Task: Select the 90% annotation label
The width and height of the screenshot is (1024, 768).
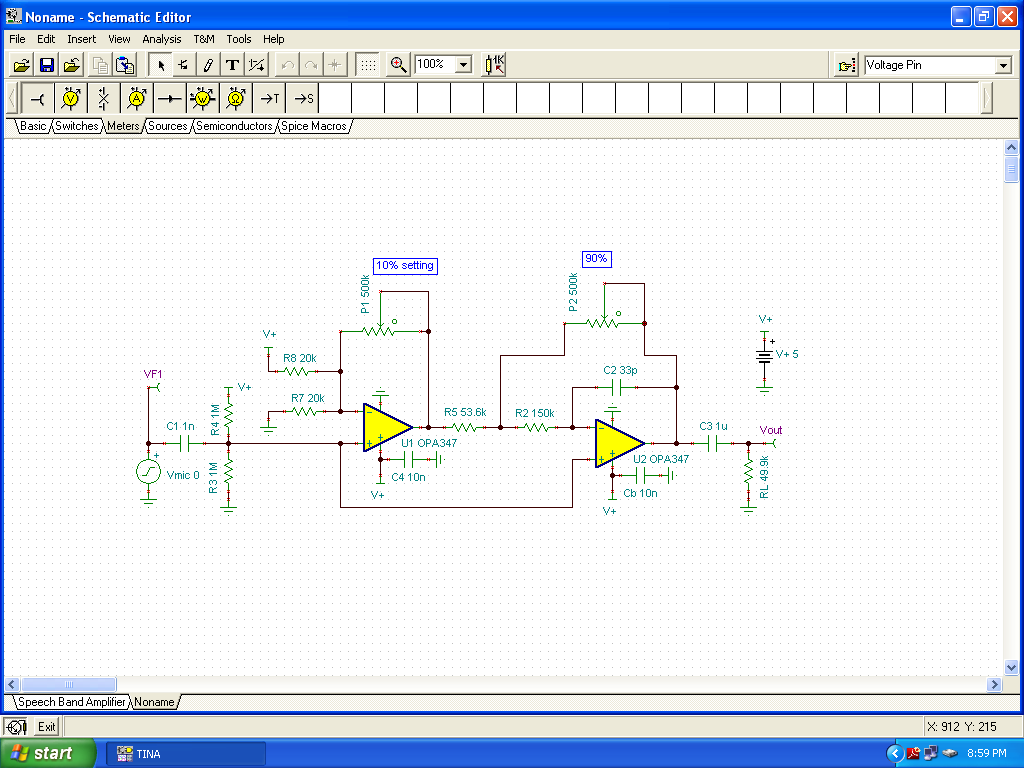Action: (596, 259)
